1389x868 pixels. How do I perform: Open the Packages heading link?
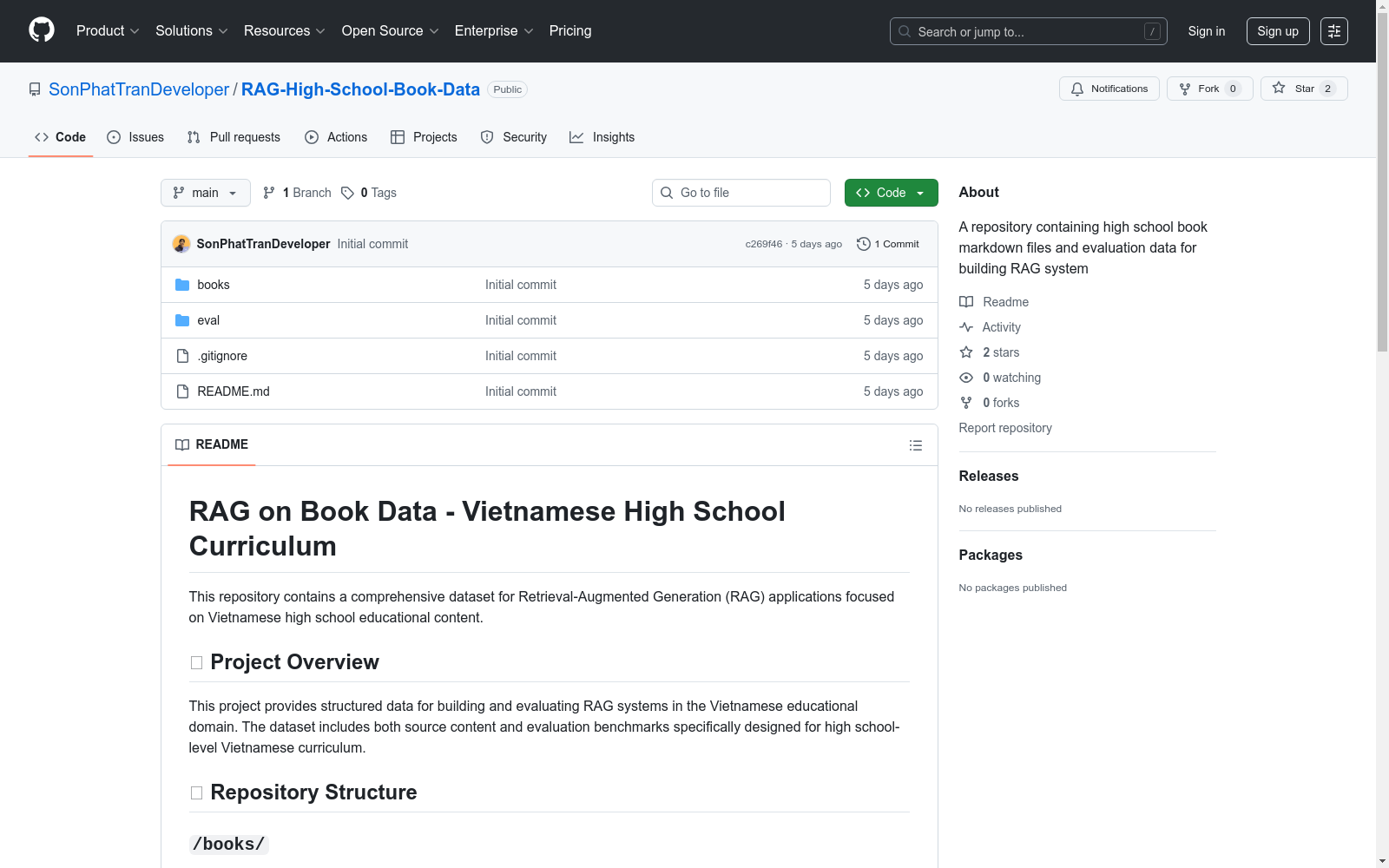coord(991,555)
